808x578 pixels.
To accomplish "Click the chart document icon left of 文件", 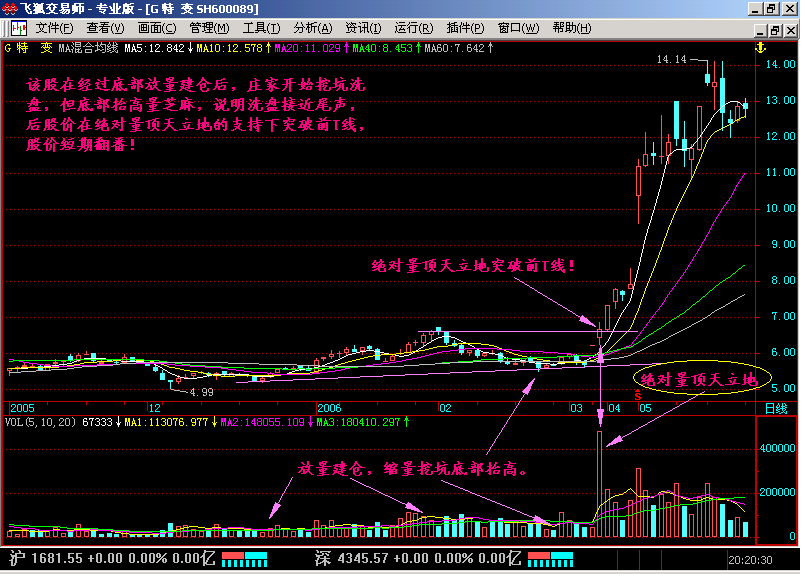I will tap(18, 27).
